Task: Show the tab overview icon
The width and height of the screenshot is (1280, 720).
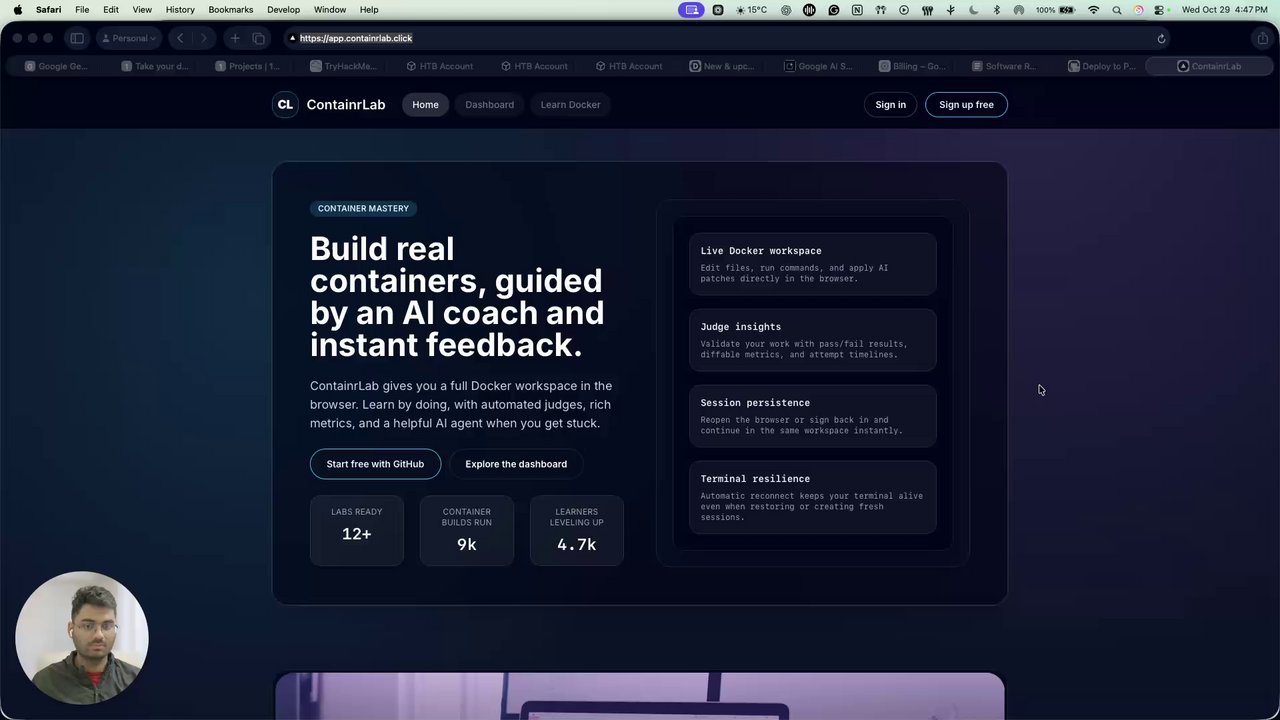Action: coord(259,38)
